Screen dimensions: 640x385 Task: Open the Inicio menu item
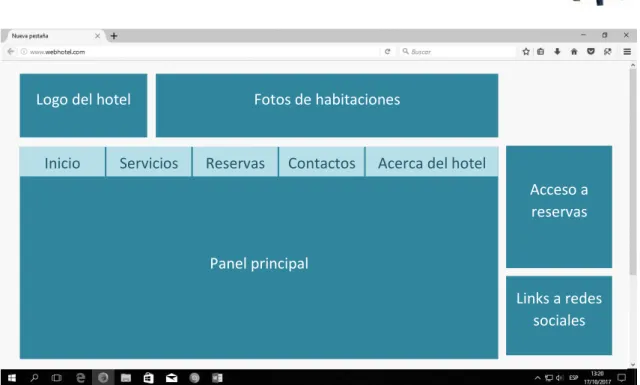coord(62,163)
